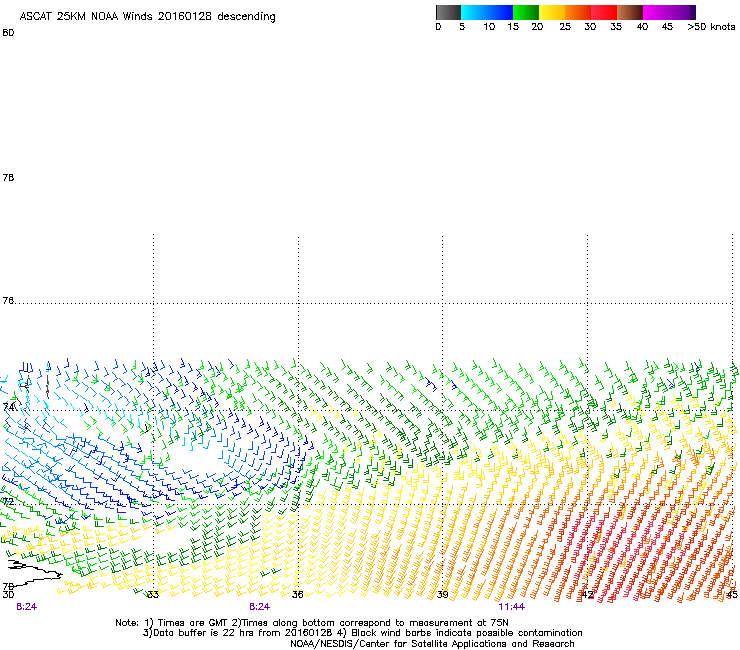Screen dimensions: 740x650
Task: Click the 76 latitude axis label
Action: pos(8,301)
